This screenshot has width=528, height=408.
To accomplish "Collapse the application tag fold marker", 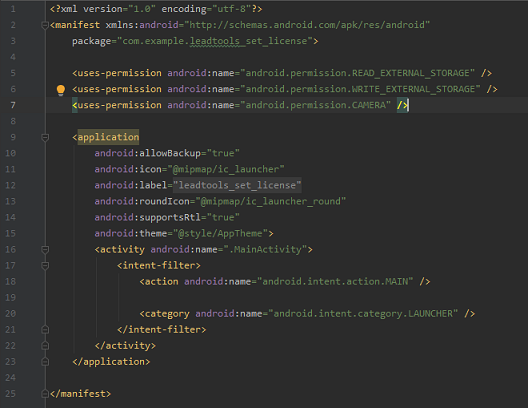I will 45,137.
